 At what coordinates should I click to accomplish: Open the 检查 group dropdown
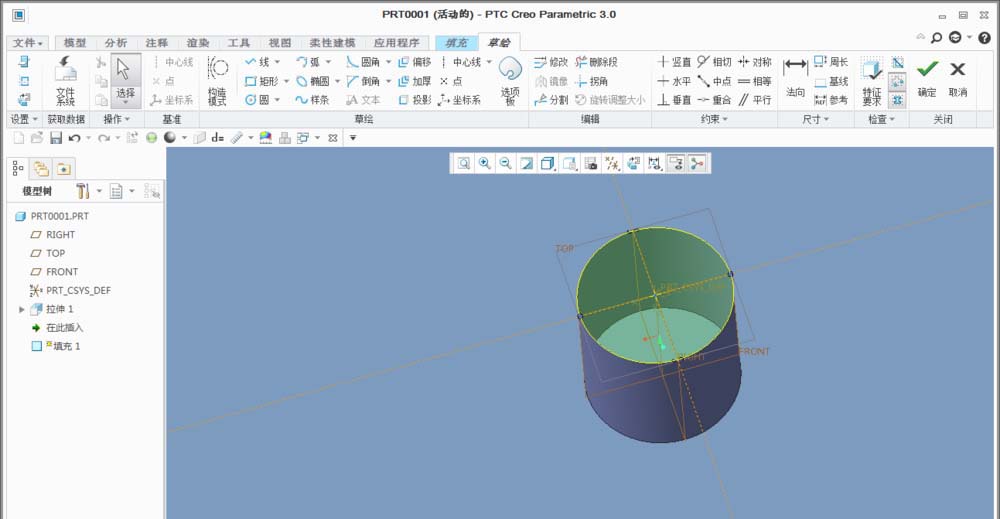[881, 119]
